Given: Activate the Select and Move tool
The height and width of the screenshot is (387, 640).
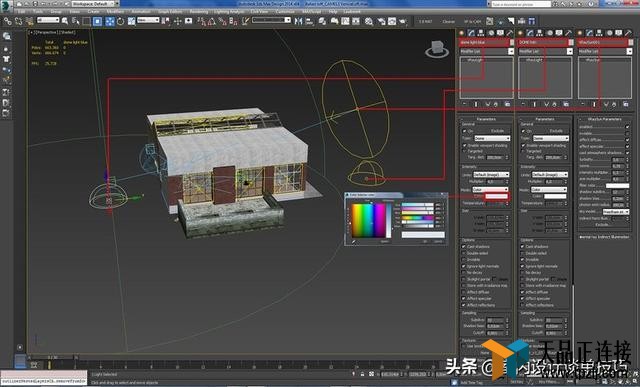Looking at the screenshot, I should pos(109,21).
